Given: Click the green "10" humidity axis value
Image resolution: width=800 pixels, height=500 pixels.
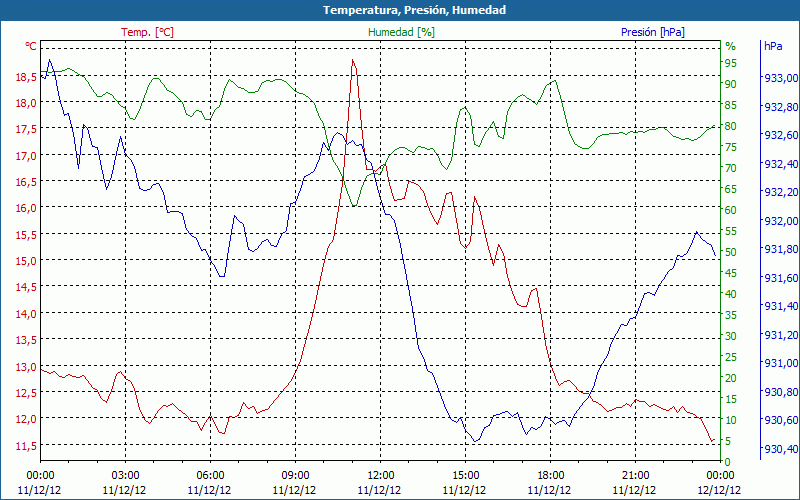Looking at the screenshot, I should pos(731,420).
